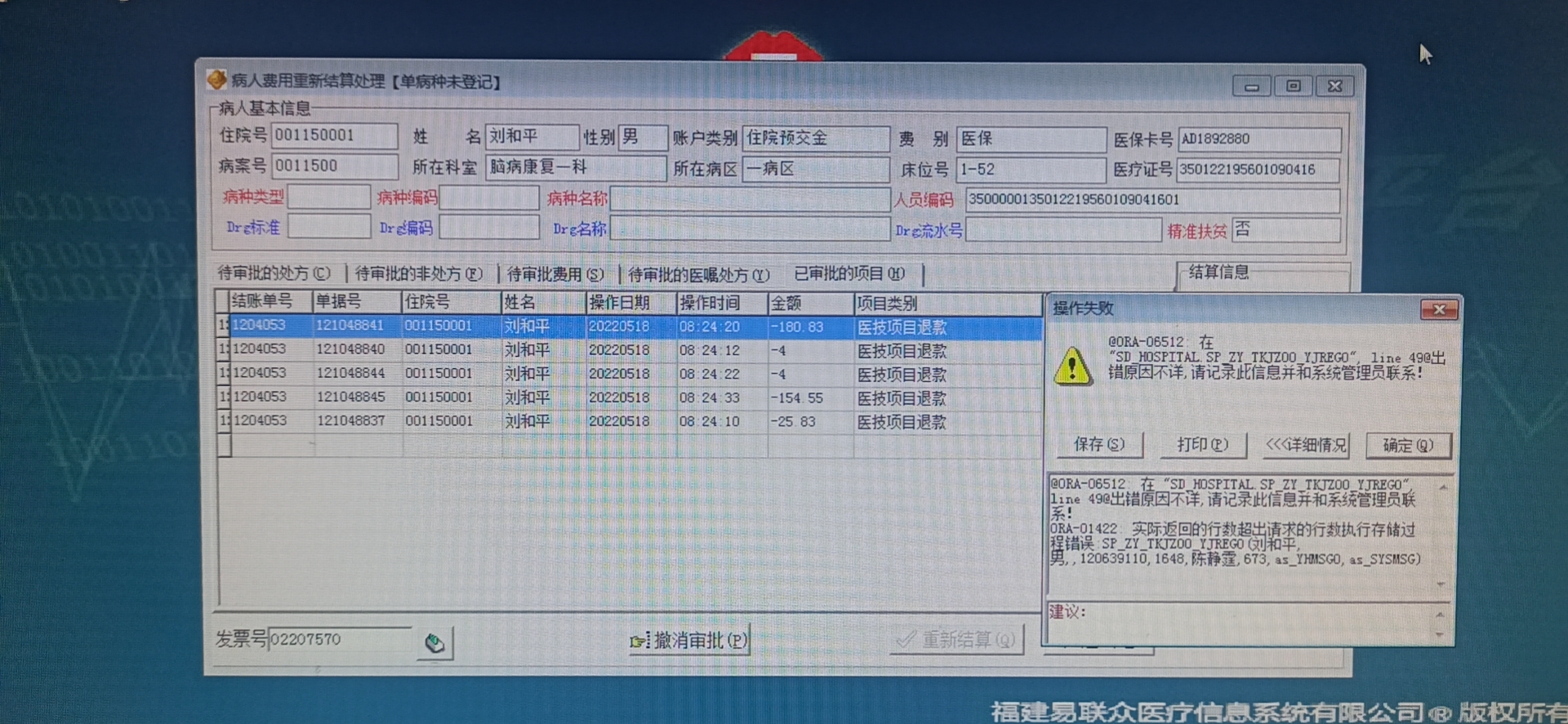1568x724 pixels.
Task: Click the 建议 box scroll up arrow
Action: tap(1441, 614)
